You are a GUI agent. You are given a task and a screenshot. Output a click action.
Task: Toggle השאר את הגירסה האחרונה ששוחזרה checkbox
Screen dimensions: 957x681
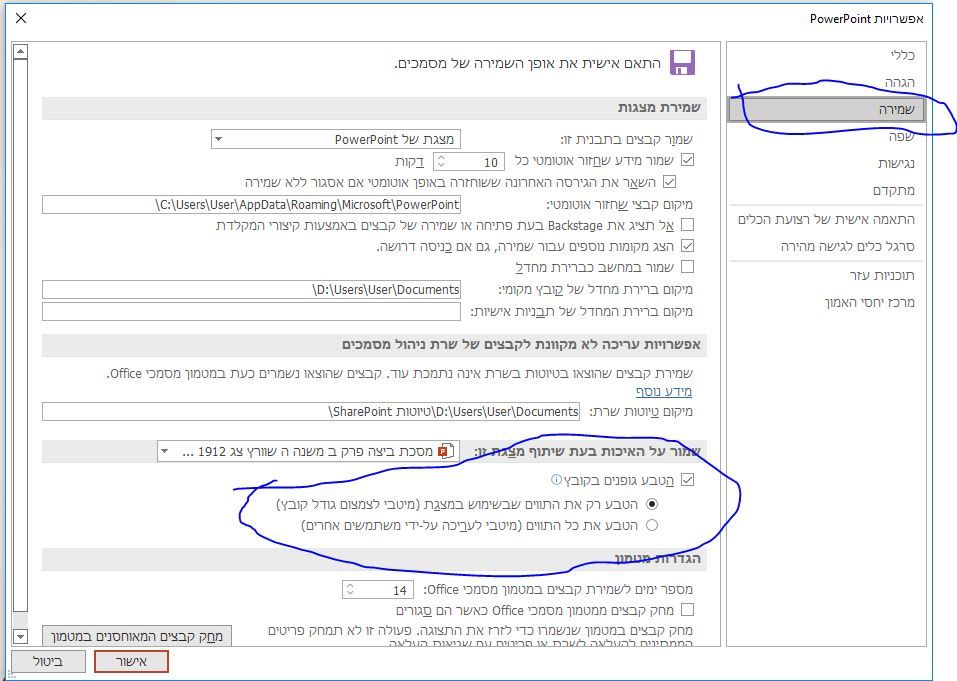(670, 182)
